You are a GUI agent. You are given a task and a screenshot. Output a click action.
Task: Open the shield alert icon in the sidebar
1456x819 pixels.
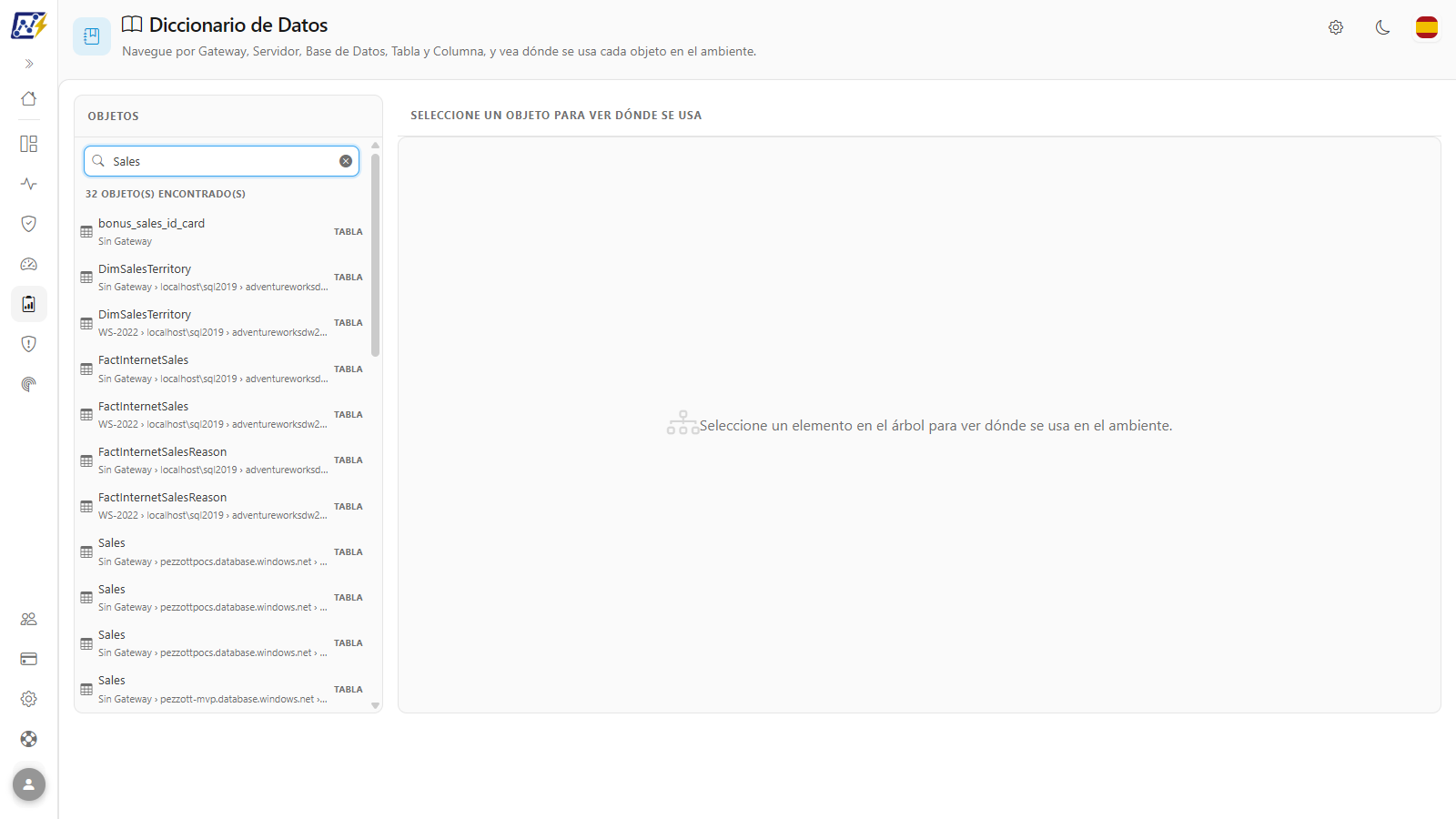pos(29,344)
